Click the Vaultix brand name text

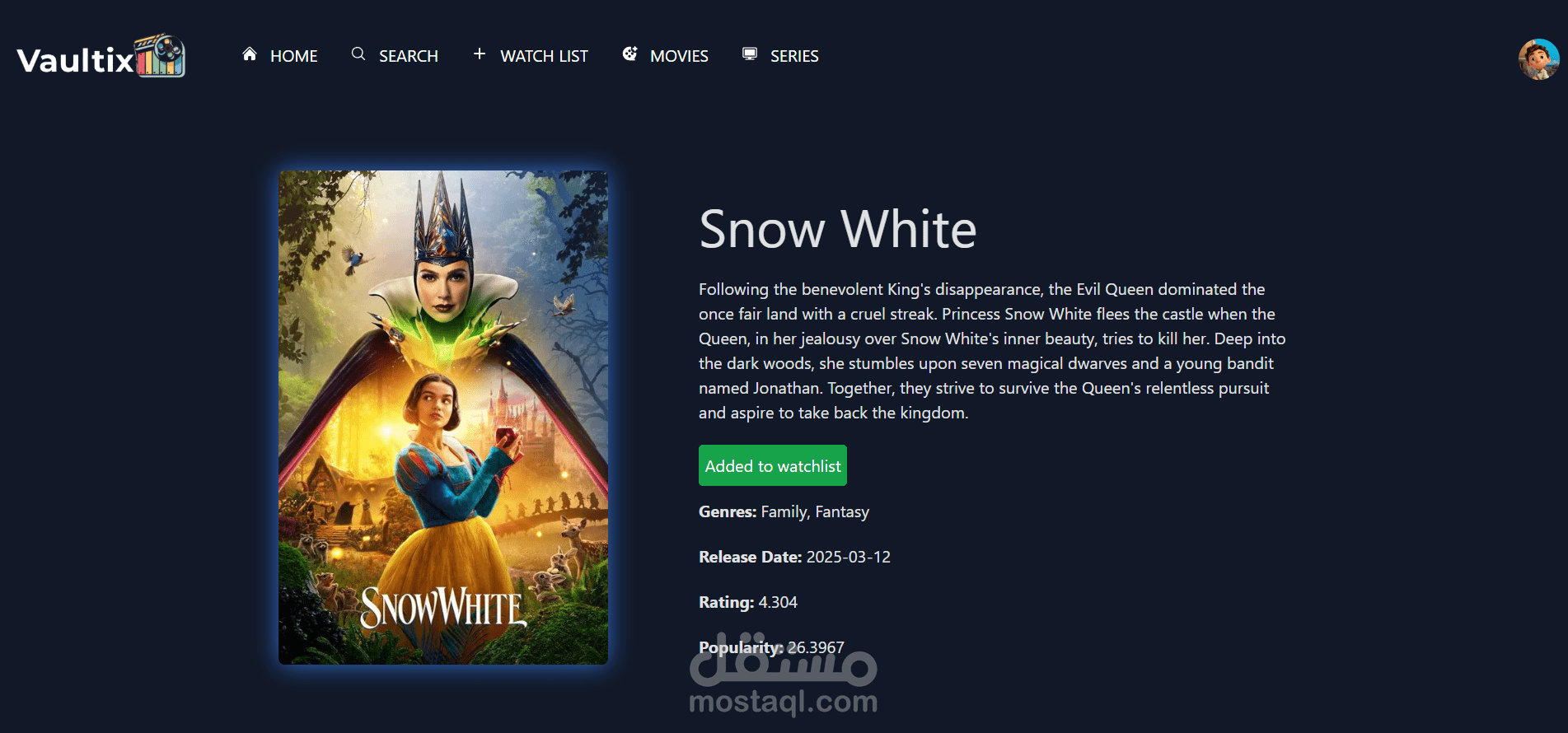(x=75, y=60)
